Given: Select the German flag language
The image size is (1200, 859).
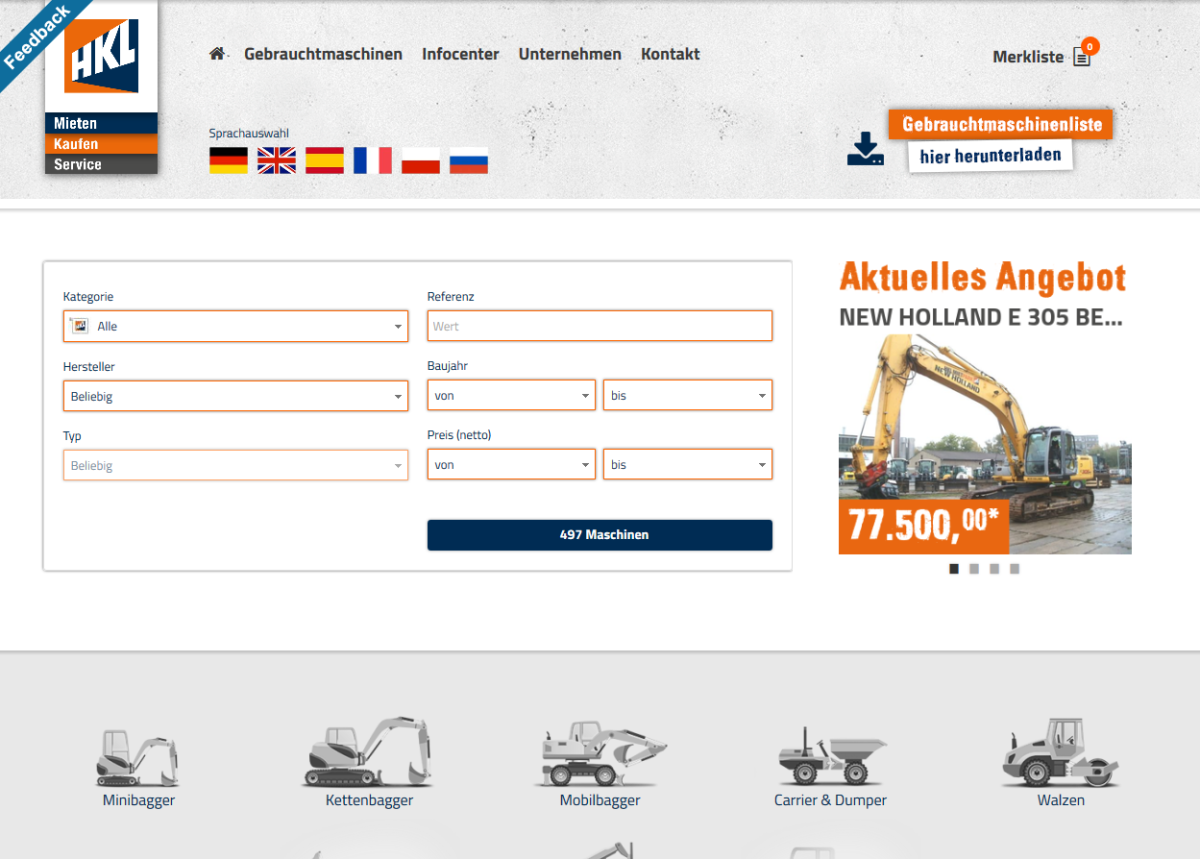Looking at the screenshot, I should (x=228, y=160).
